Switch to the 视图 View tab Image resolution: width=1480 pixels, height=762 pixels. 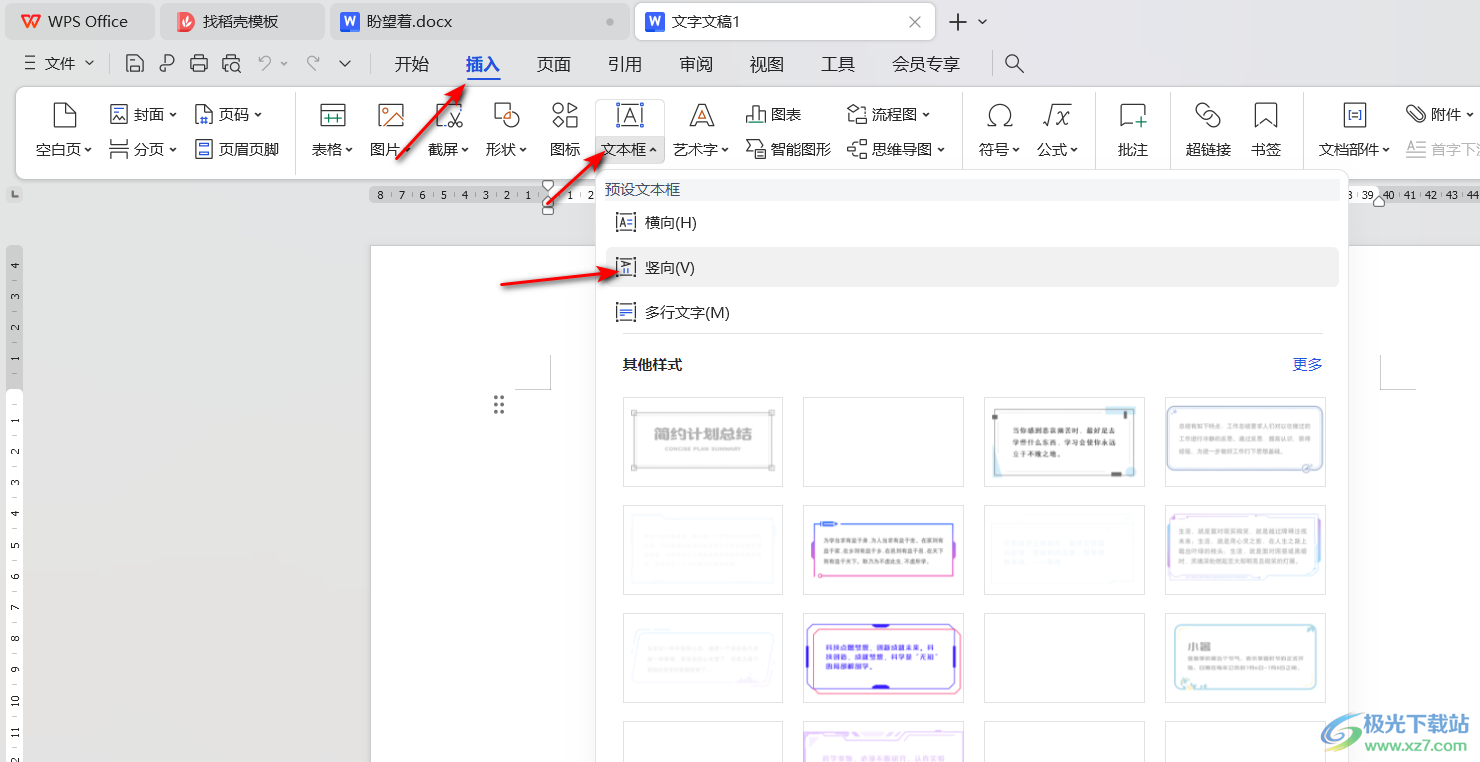click(x=767, y=64)
